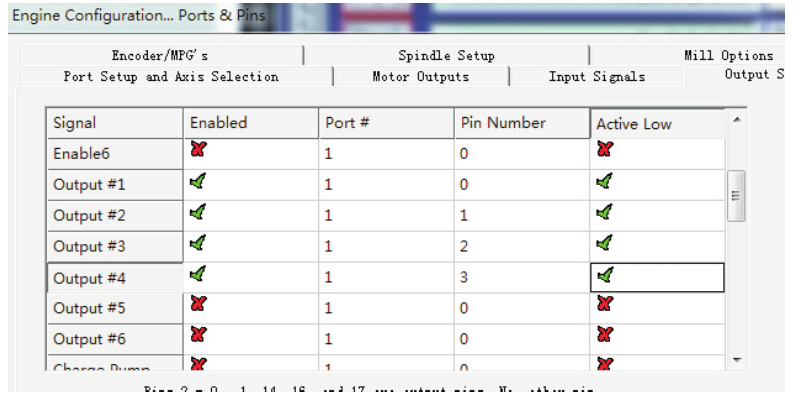Disable Output #4 Enabled checkmark
Screen dimensions: 797x397
[x=198, y=274]
